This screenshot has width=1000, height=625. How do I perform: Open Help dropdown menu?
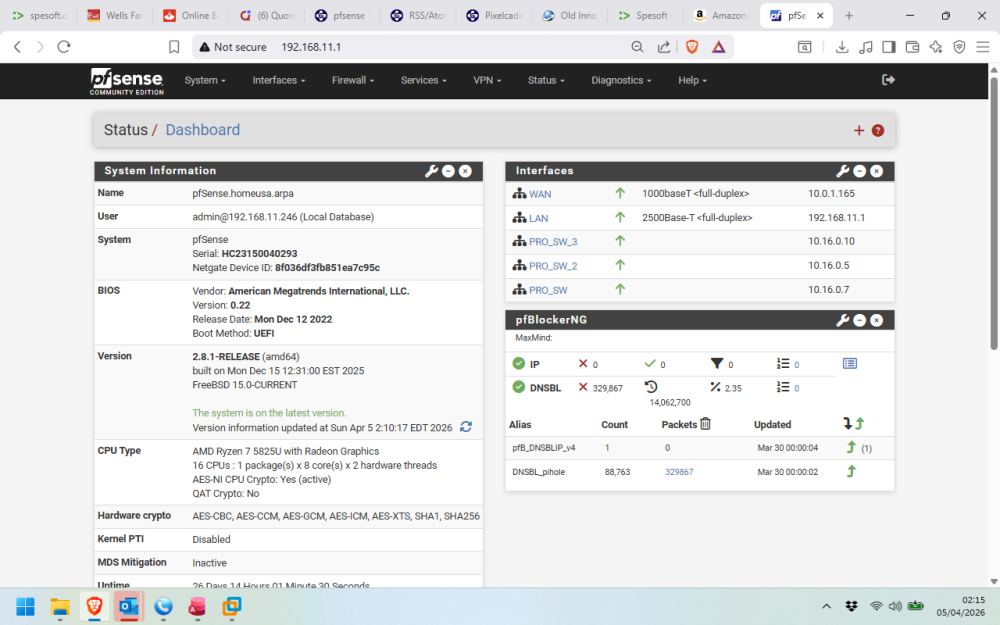[x=692, y=80]
